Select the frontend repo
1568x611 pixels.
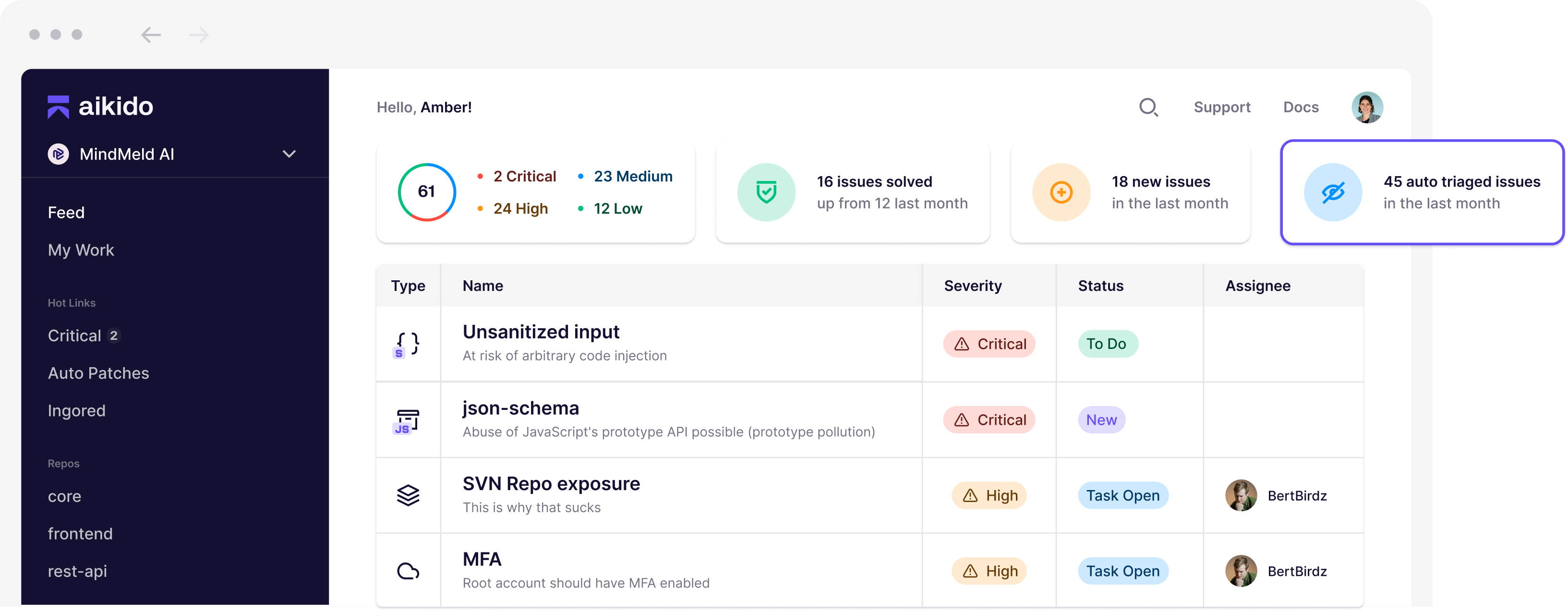tap(80, 534)
